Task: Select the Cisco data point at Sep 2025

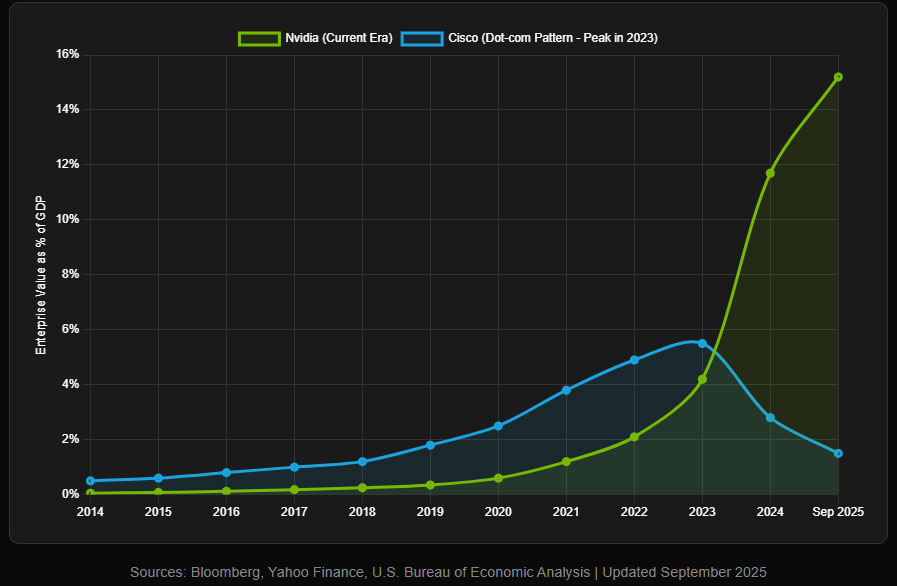Action: tap(838, 453)
